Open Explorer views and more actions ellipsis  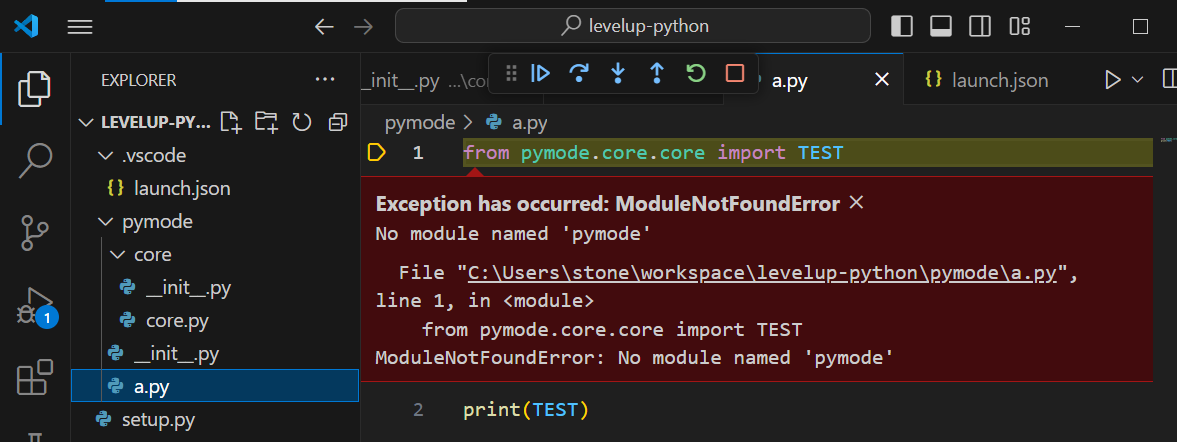click(x=325, y=80)
